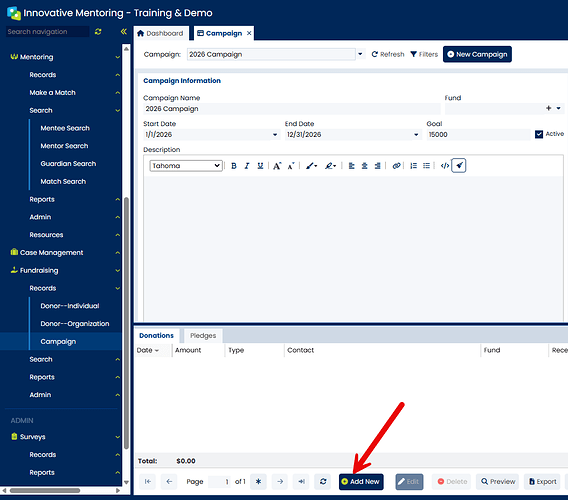This screenshot has height=500, width=568.
Task: Toggle the Active checkbox
Action: pyautogui.click(x=539, y=134)
